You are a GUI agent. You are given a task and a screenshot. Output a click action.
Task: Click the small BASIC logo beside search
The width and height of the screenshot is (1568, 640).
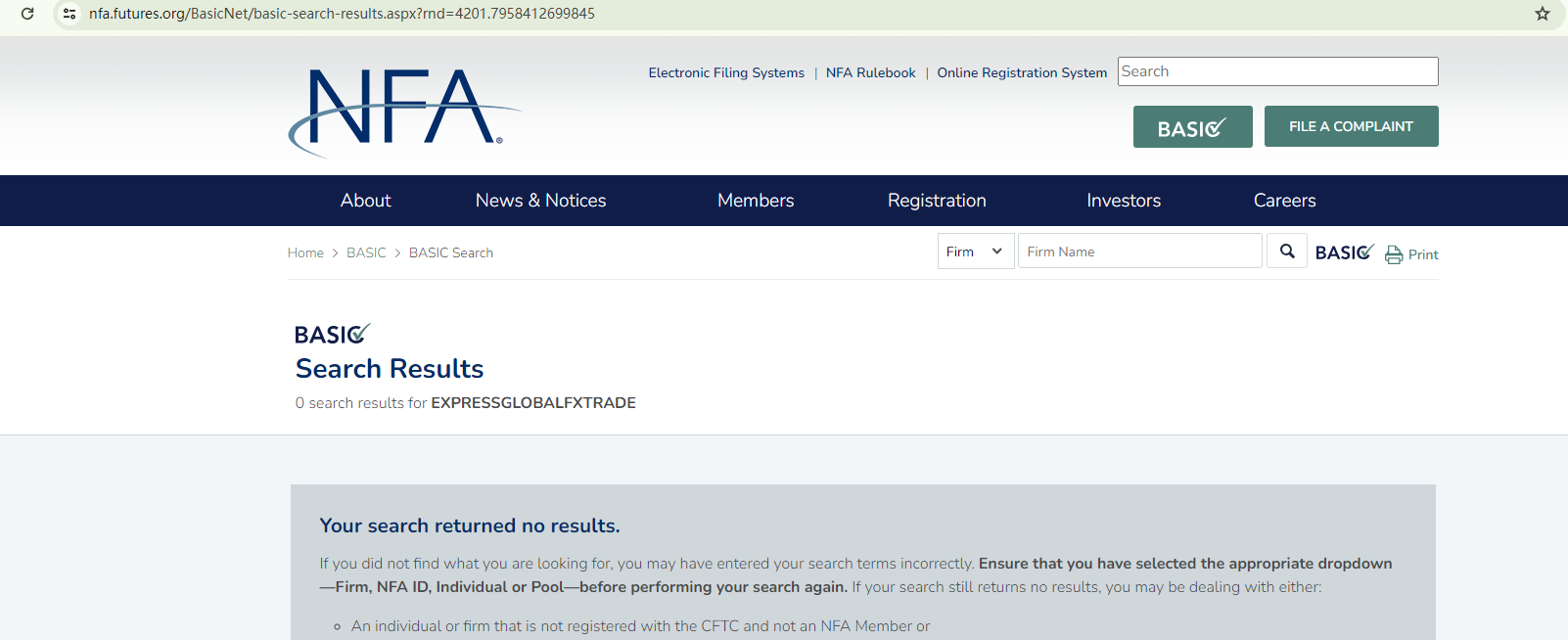[1344, 252]
